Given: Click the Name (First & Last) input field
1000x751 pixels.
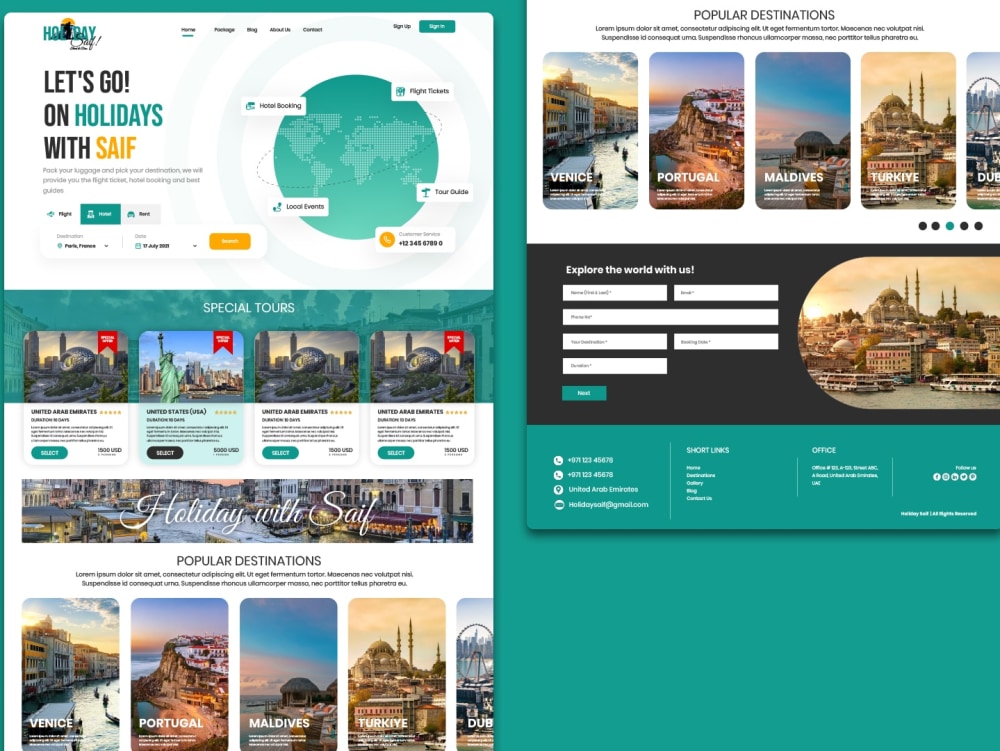Looking at the screenshot, I should pyautogui.click(x=615, y=293).
